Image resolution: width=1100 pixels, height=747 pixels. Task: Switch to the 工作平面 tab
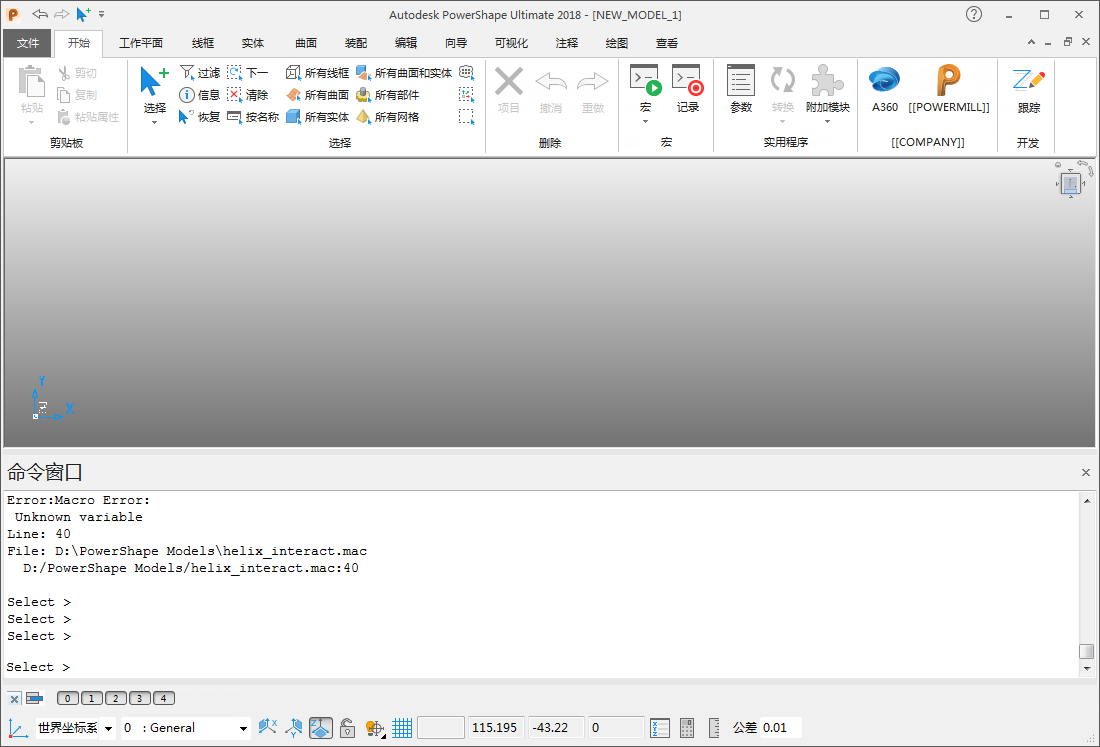141,43
